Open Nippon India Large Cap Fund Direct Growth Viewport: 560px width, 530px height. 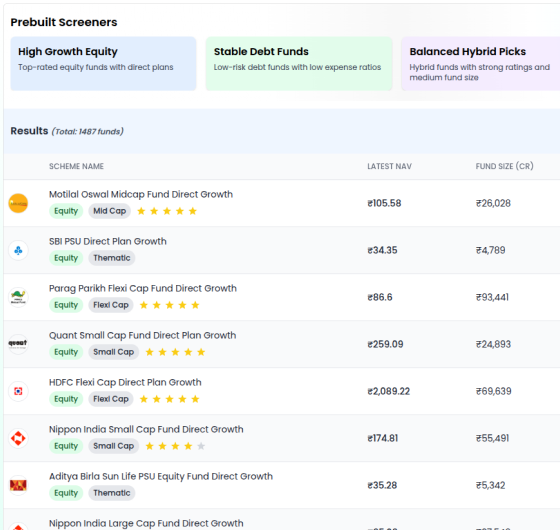point(146,523)
